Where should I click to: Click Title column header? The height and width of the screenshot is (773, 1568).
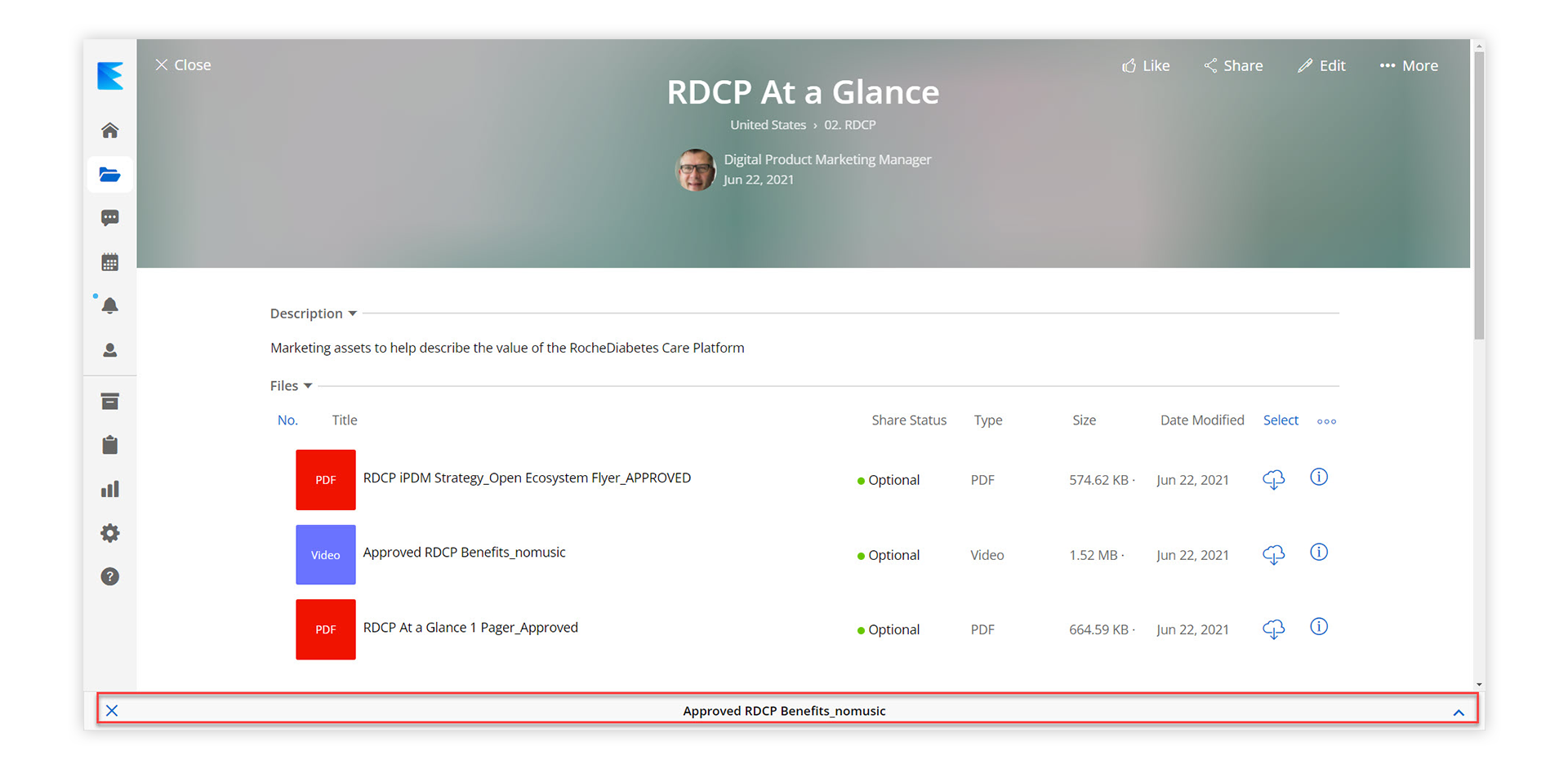[x=345, y=420]
